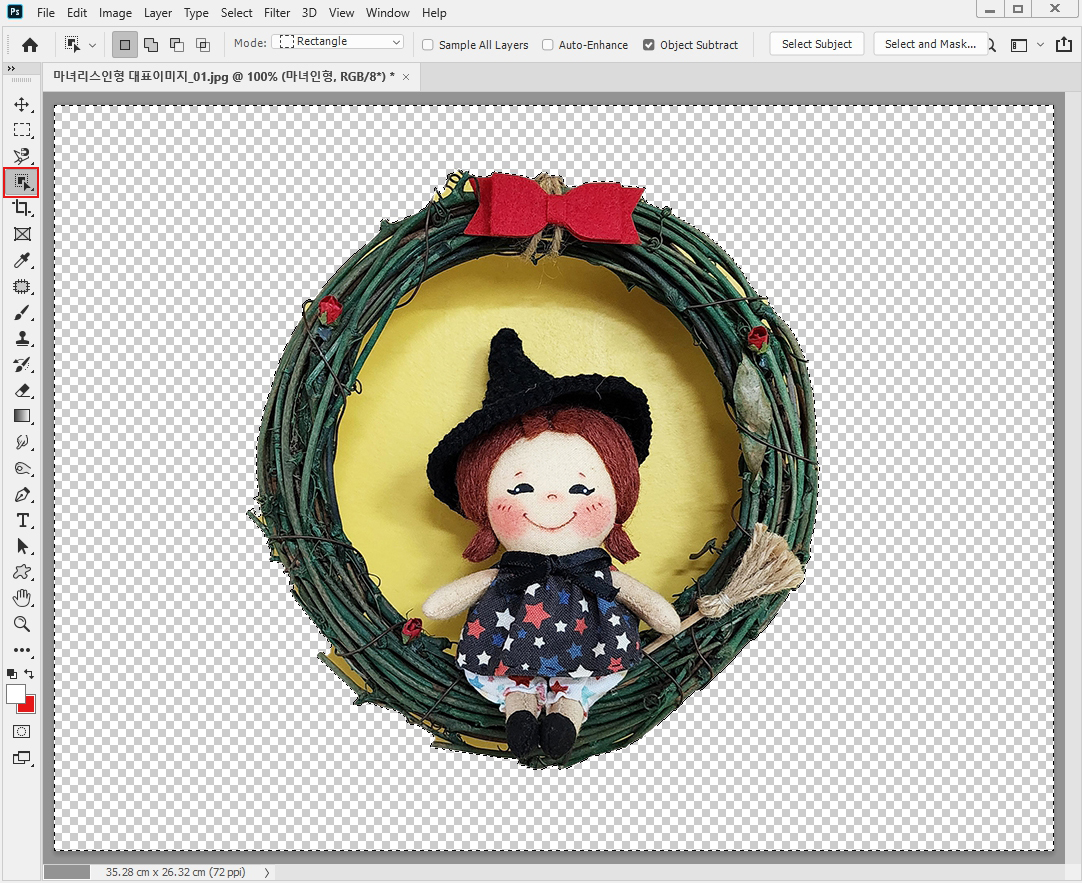Open the File menu
The height and width of the screenshot is (883, 1082).
[46, 12]
